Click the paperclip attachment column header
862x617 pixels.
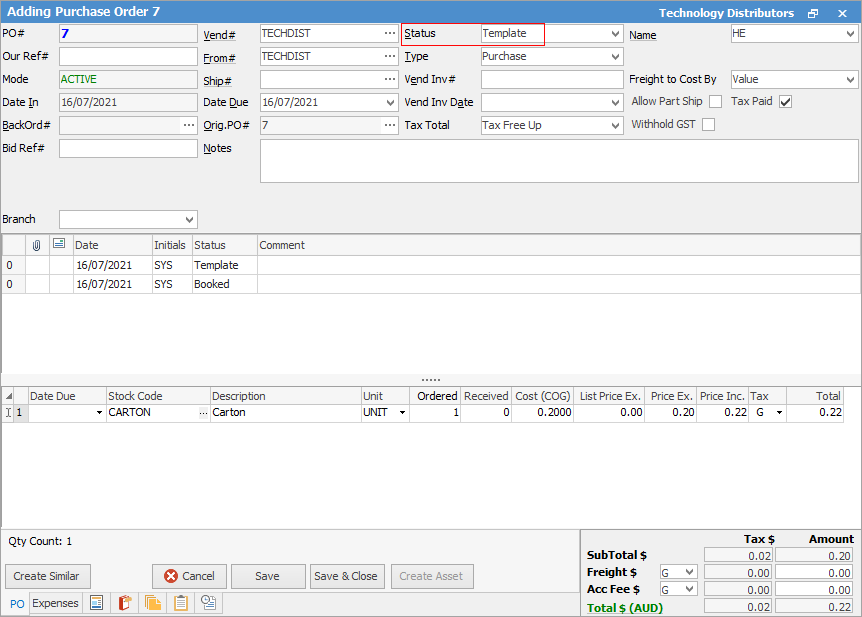37,245
